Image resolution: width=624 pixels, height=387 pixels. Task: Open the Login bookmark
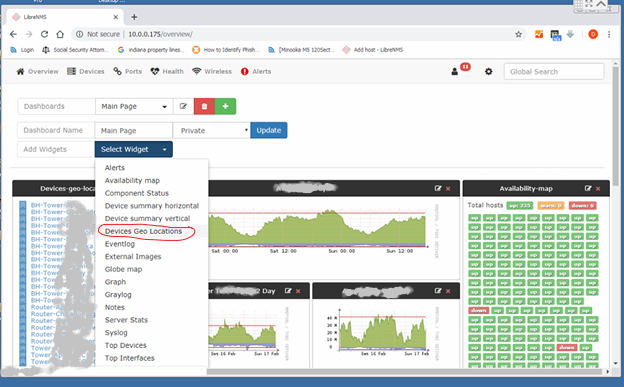22,50
